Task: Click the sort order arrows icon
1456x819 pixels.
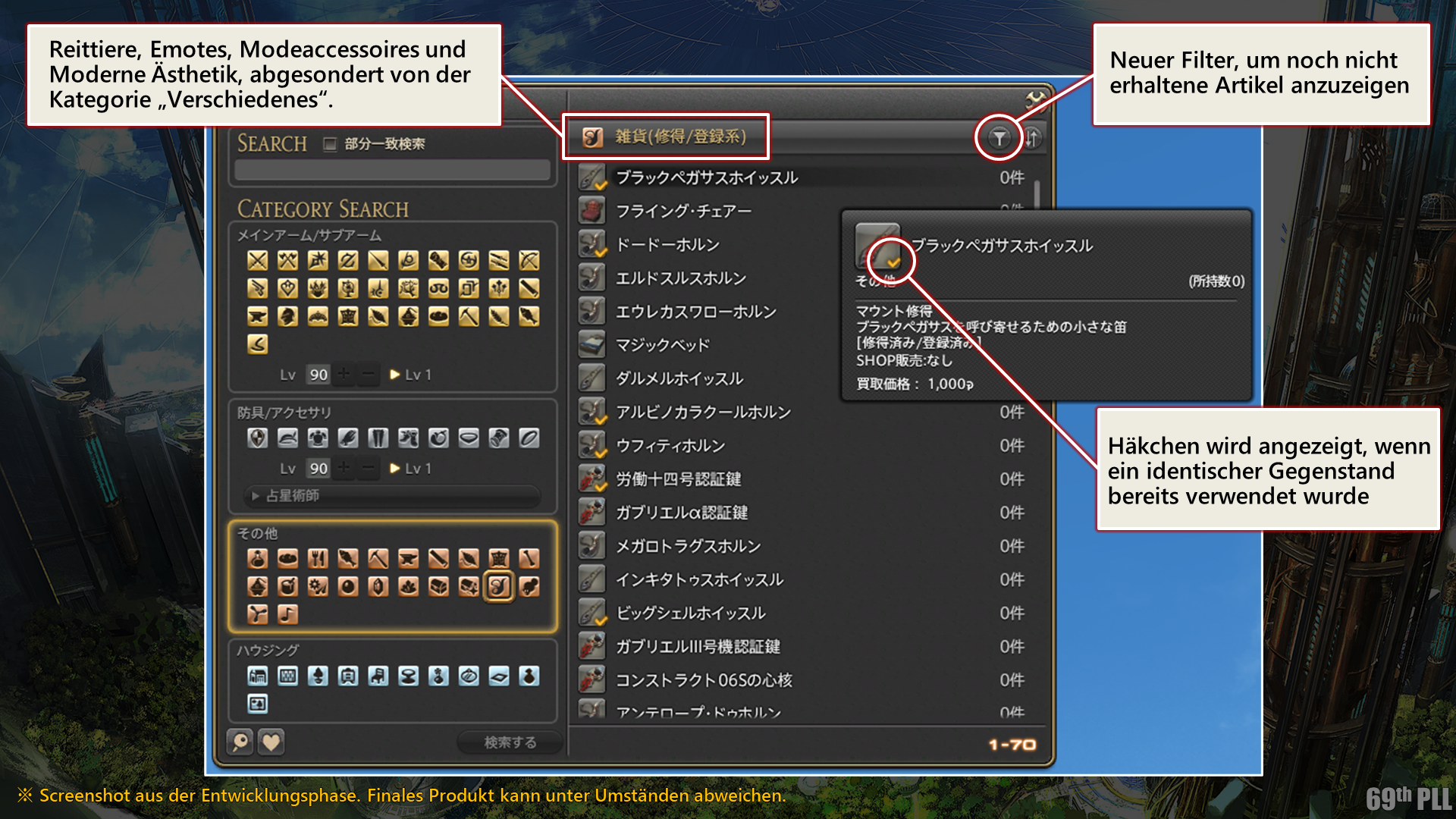Action: tap(1032, 138)
